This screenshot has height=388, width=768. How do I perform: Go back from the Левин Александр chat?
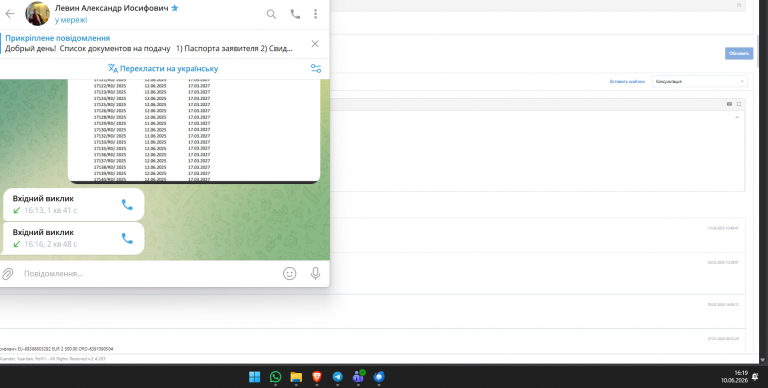pyautogui.click(x=10, y=14)
